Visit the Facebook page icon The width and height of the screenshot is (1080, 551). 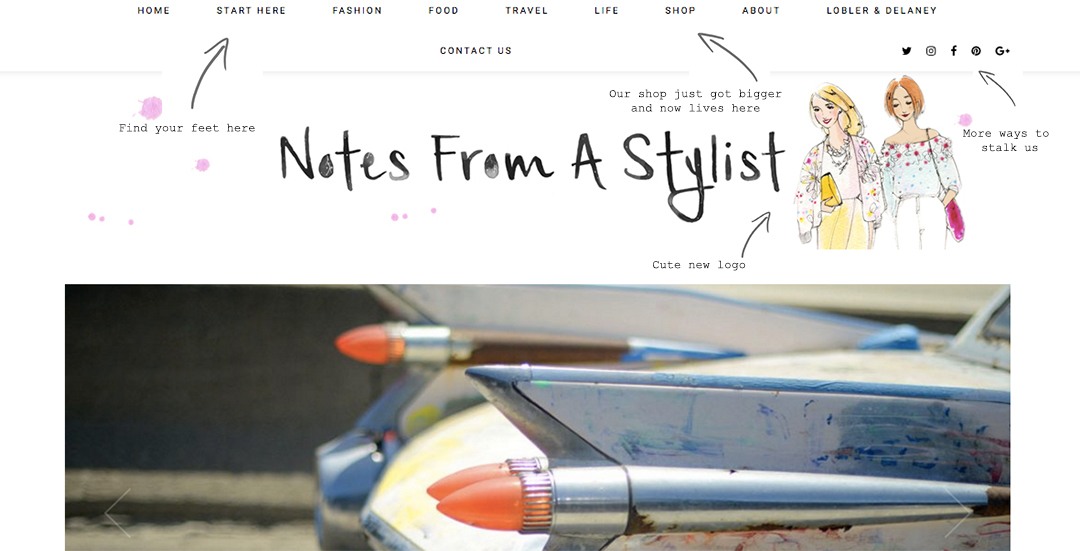tap(954, 51)
